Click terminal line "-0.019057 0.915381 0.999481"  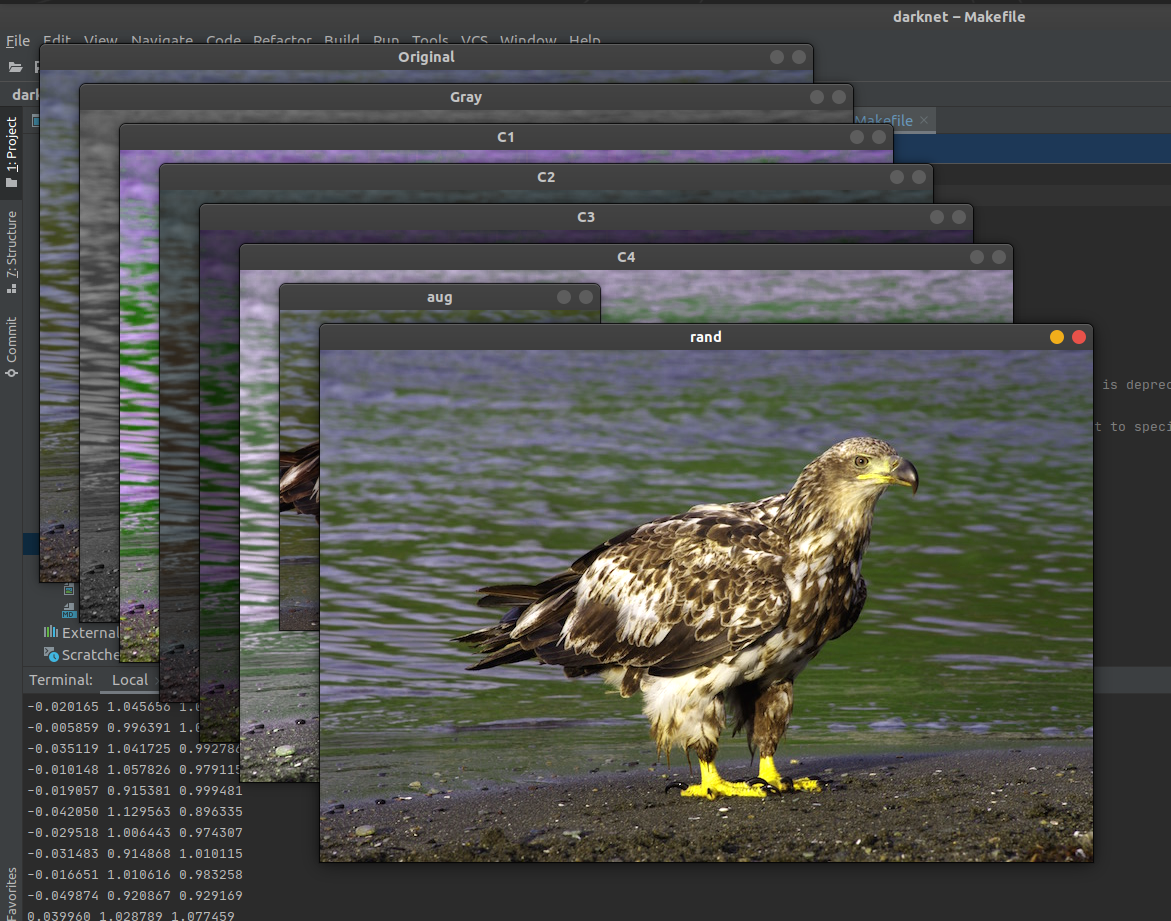pos(135,790)
